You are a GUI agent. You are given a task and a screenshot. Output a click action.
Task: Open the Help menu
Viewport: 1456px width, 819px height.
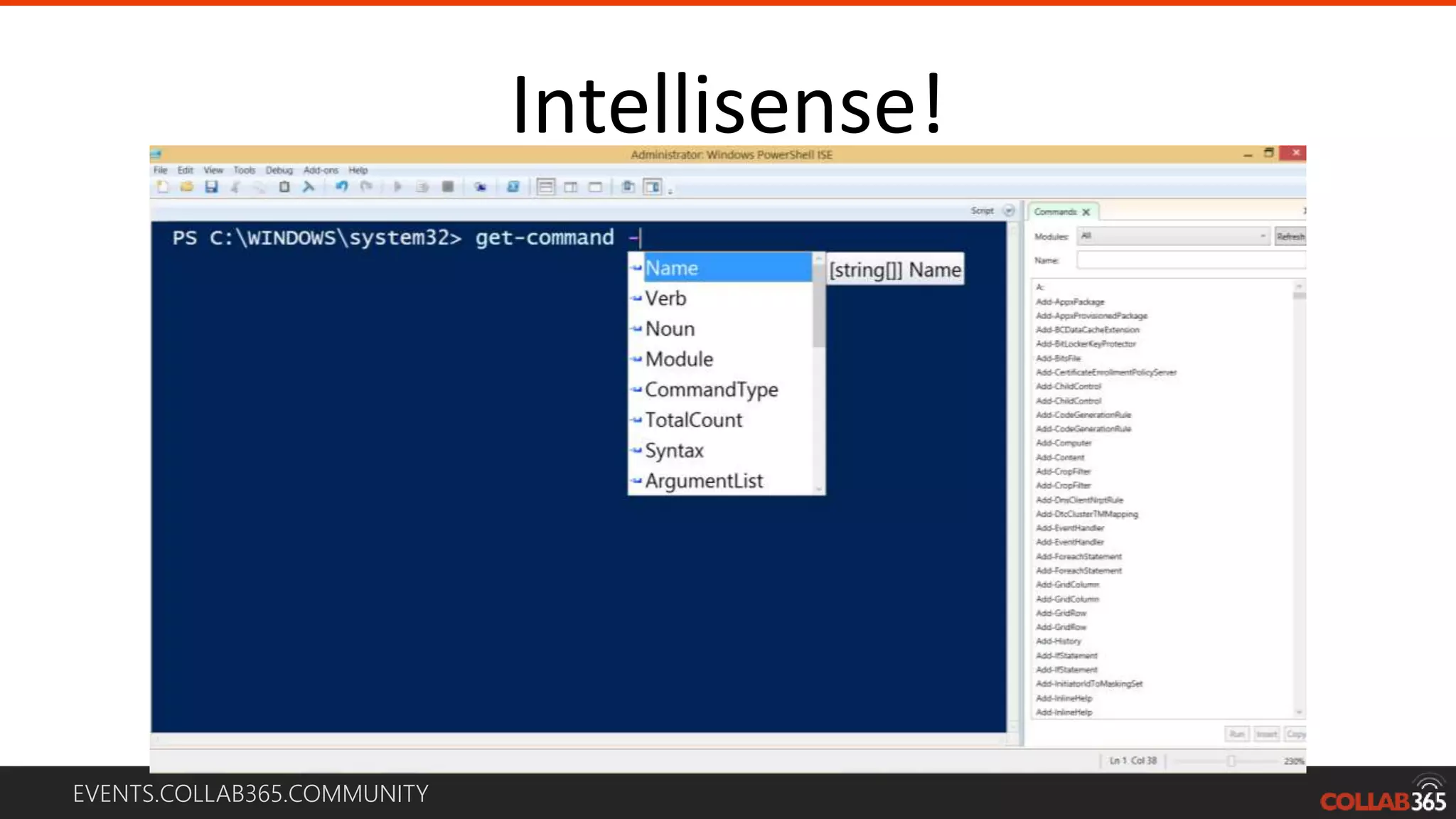tap(358, 170)
